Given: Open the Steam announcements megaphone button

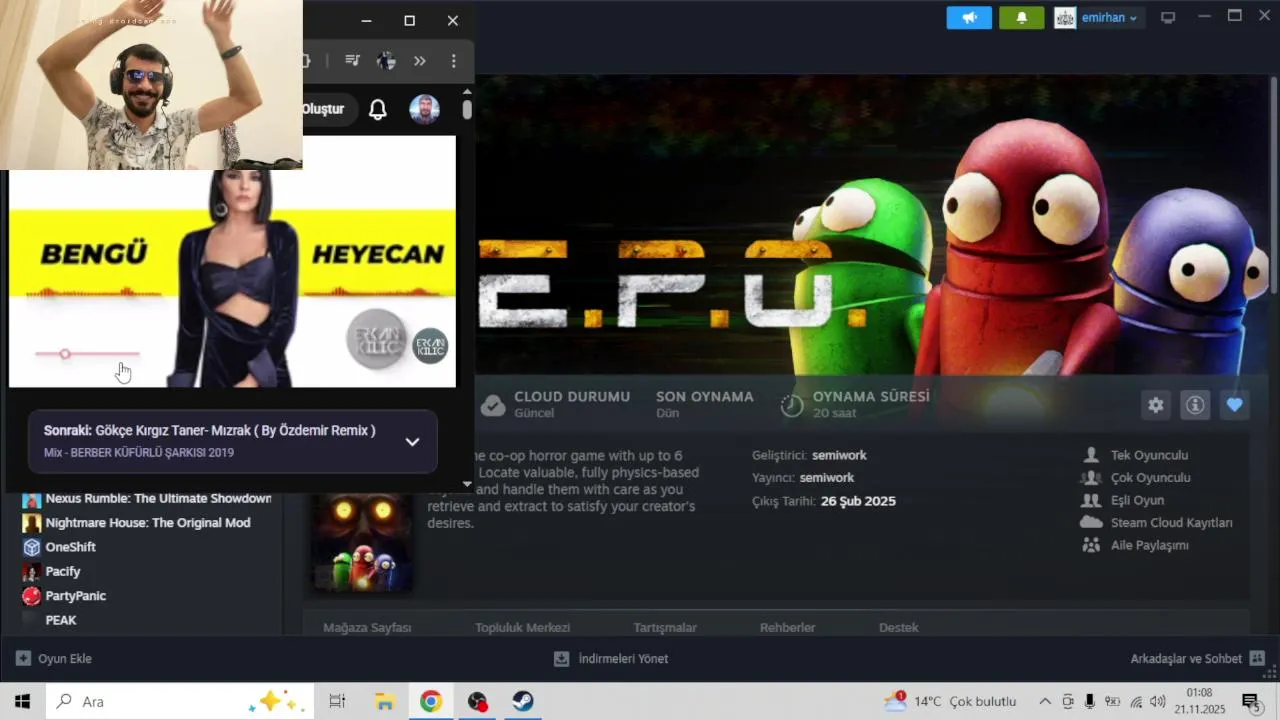Looking at the screenshot, I should point(969,18).
